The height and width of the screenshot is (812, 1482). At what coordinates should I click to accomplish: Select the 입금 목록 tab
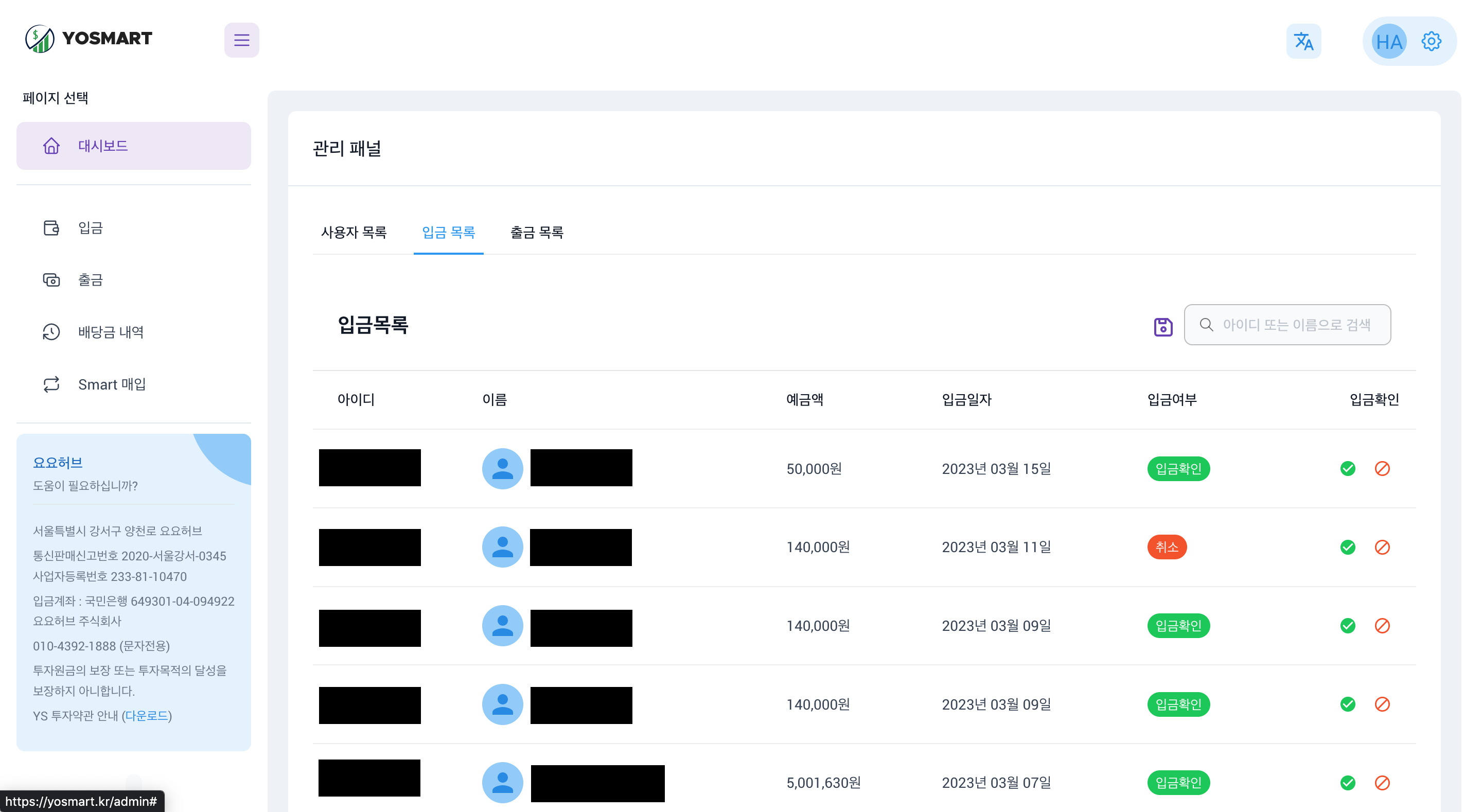tap(448, 233)
